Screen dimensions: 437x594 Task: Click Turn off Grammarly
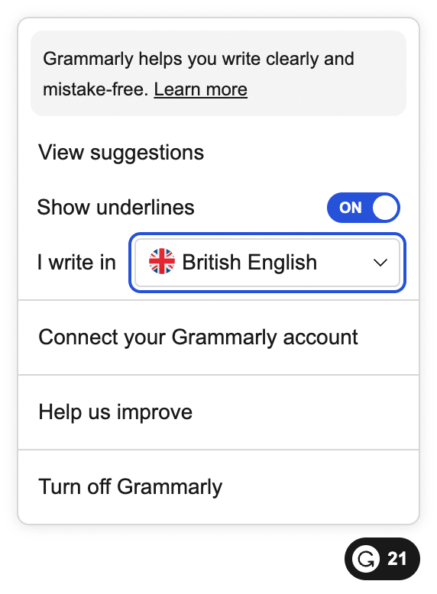tap(218, 487)
